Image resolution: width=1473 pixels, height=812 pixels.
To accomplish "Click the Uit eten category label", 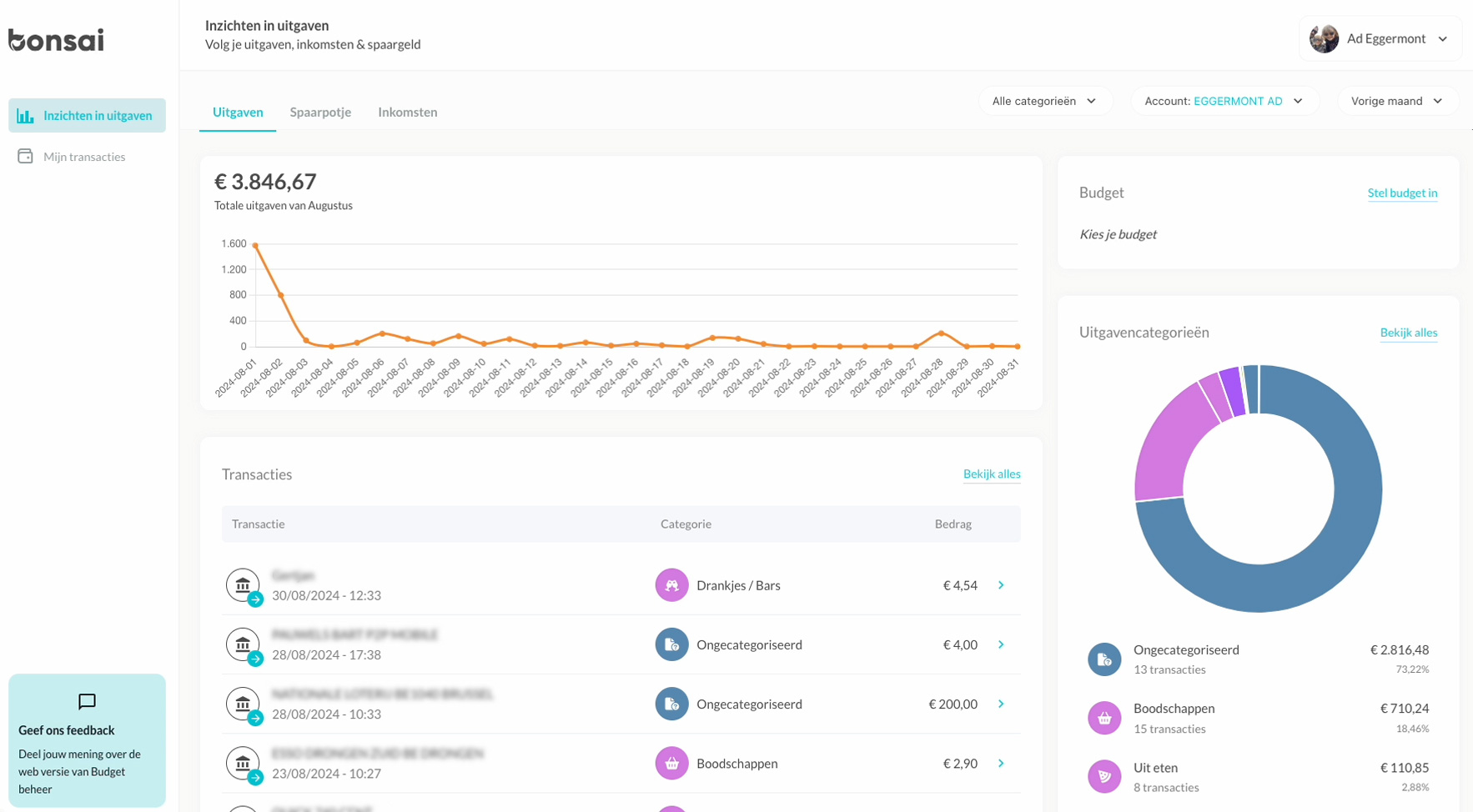I will [1155, 767].
